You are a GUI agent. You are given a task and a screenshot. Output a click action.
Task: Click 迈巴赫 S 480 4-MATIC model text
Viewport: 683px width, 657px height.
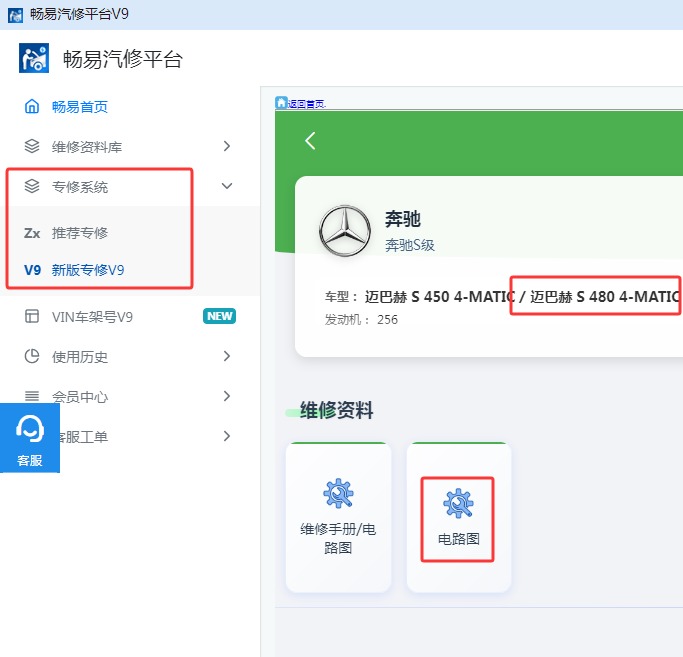(605, 297)
